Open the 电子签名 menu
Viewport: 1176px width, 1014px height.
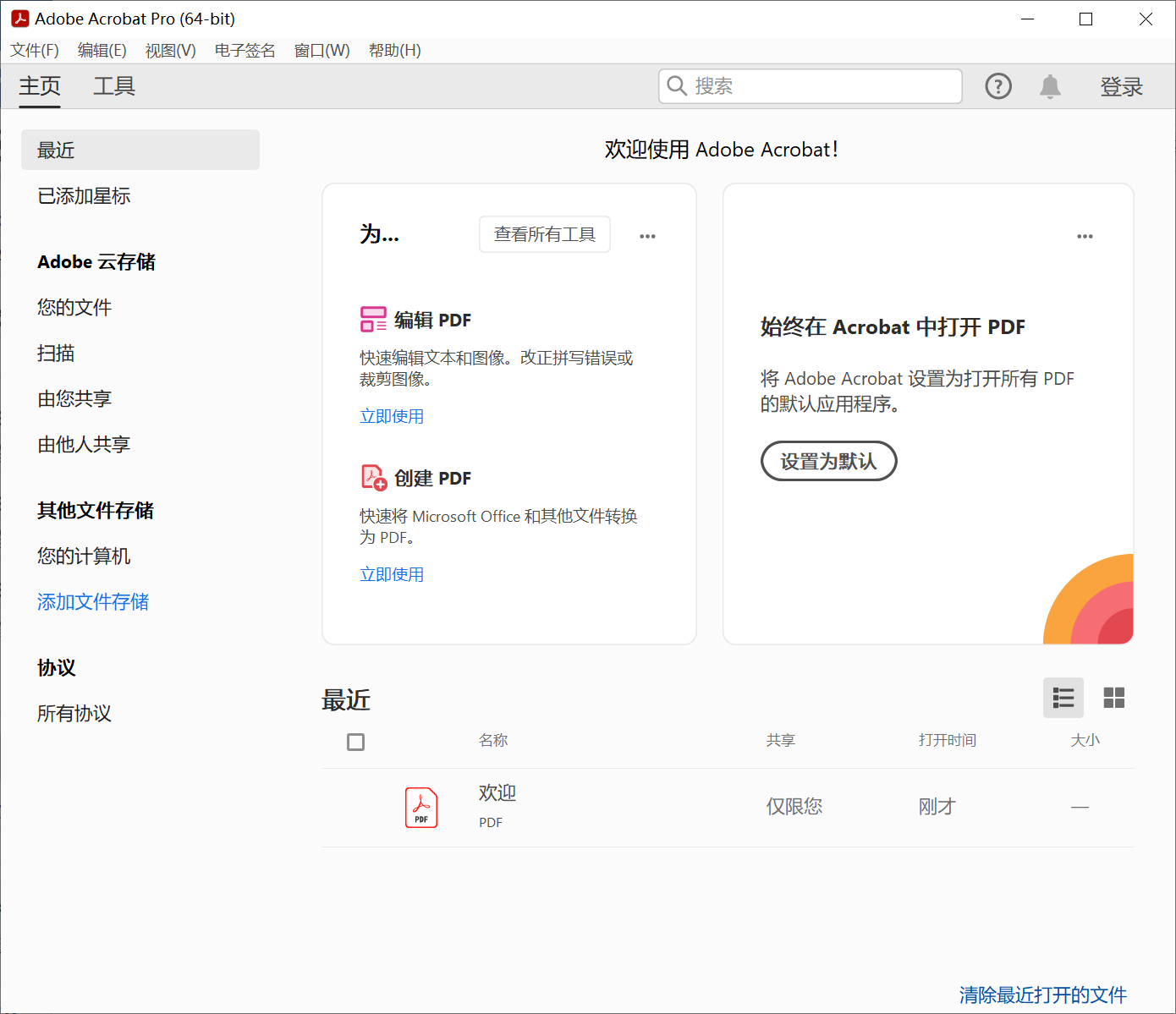coord(245,51)
